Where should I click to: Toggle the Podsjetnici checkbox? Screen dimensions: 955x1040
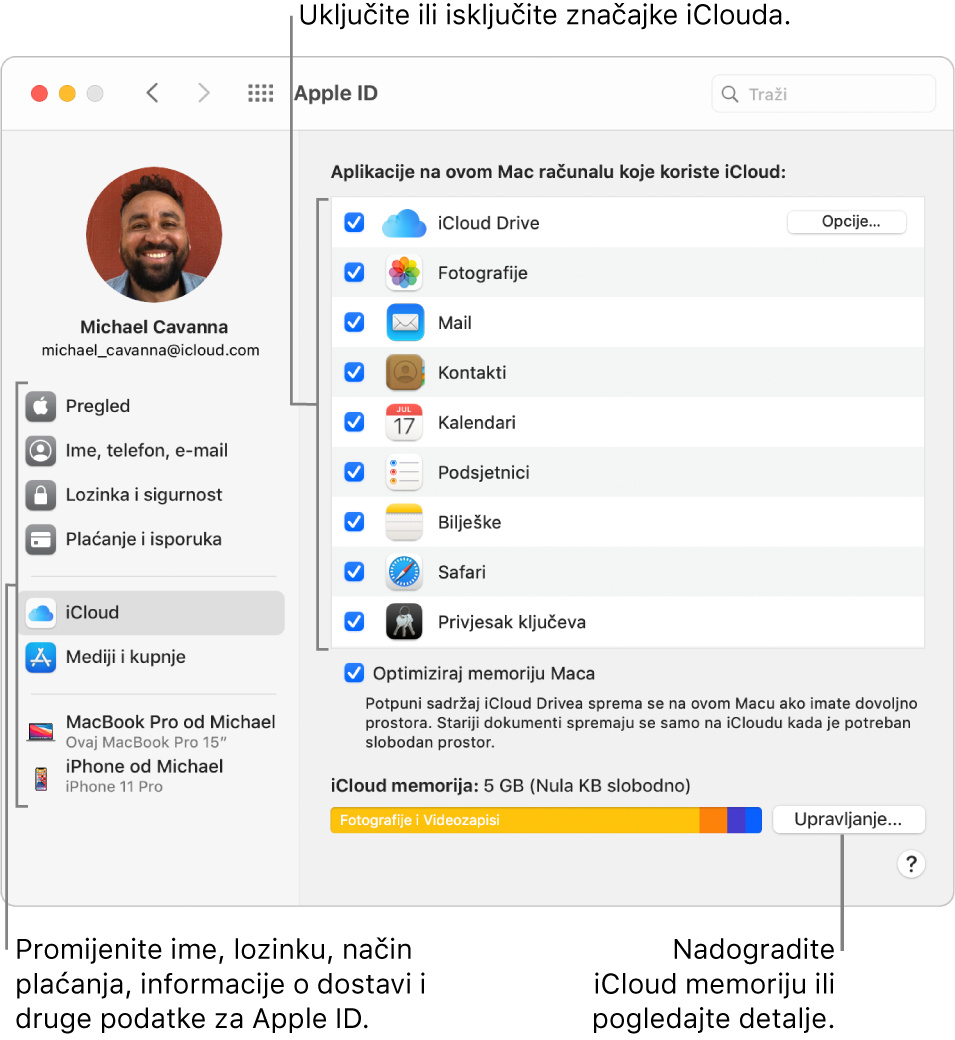click(x=354, y=472)
